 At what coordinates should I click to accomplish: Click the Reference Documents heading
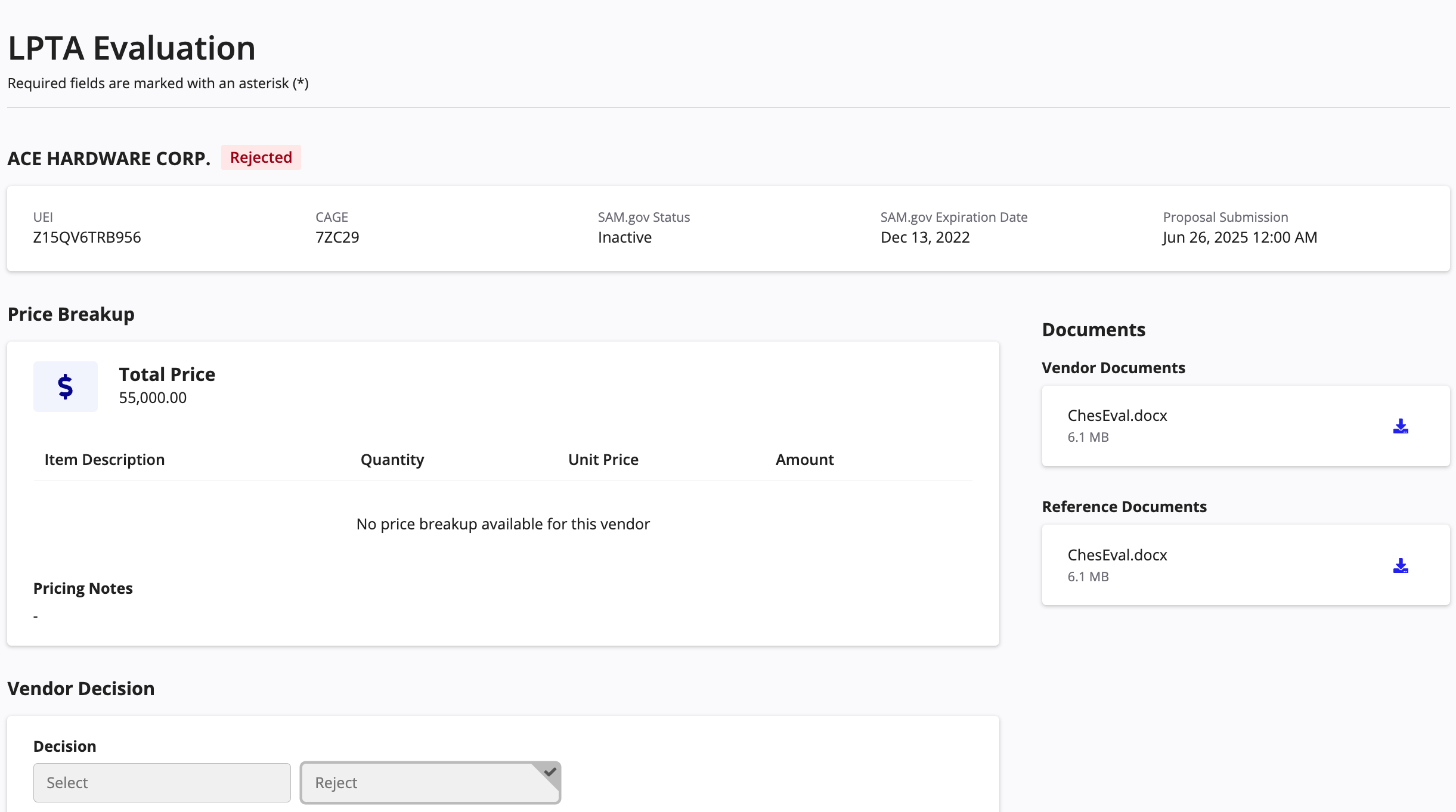coord(1124,507)
